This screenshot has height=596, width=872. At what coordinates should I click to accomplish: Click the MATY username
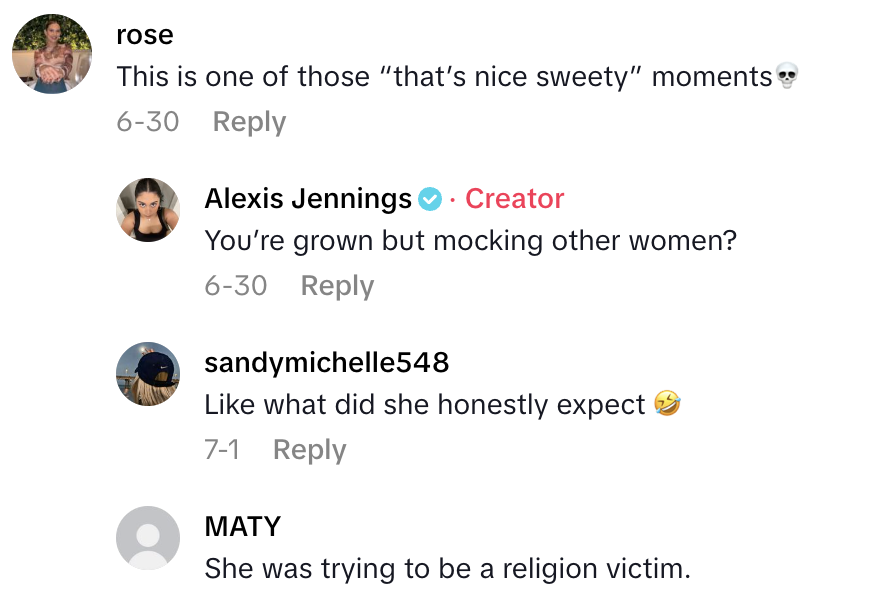click(x=242, y=527)
